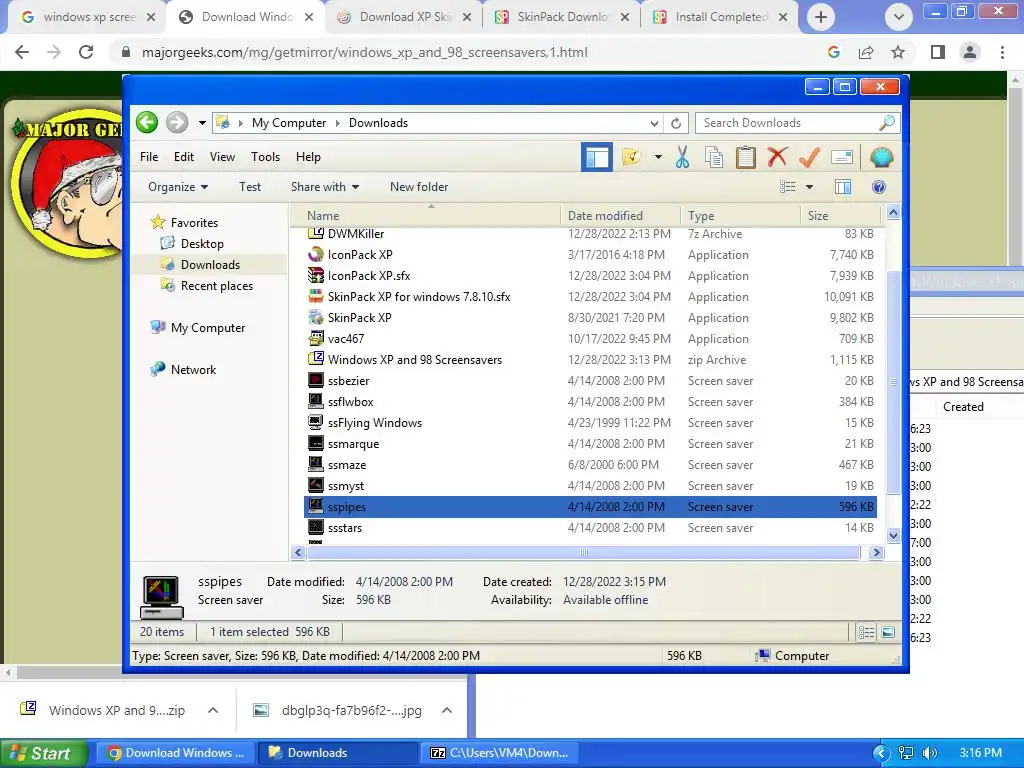Screen dimensions: 1024x768
Task: Open the Tools menu
Action: pos(265,157)
